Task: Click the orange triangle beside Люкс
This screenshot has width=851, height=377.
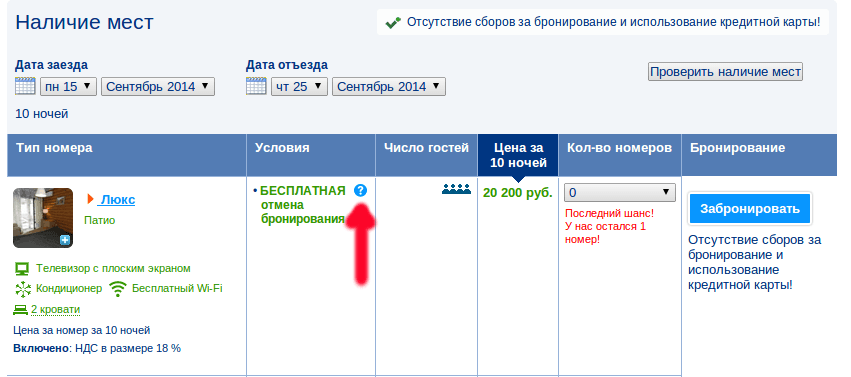Action: pos(91,200)
